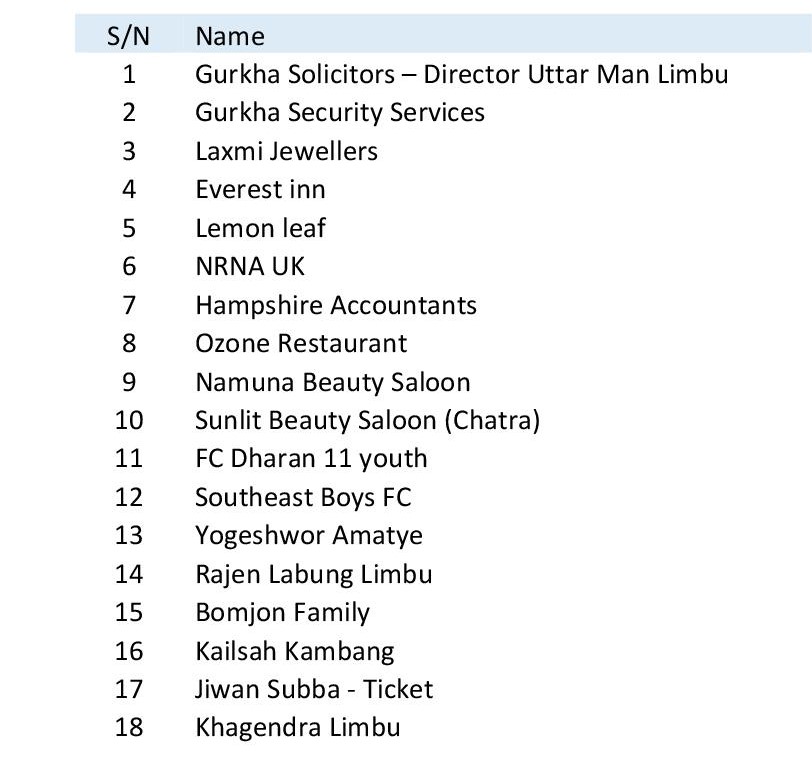This screenshot has height=778, width=812.
Task: Click the Name column header
Action: pos(230,36)
